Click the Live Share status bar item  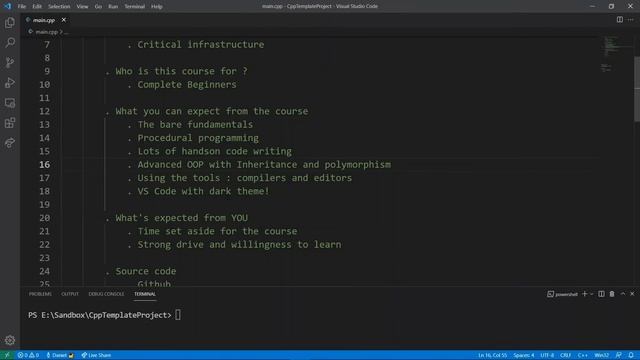(96, 355)
